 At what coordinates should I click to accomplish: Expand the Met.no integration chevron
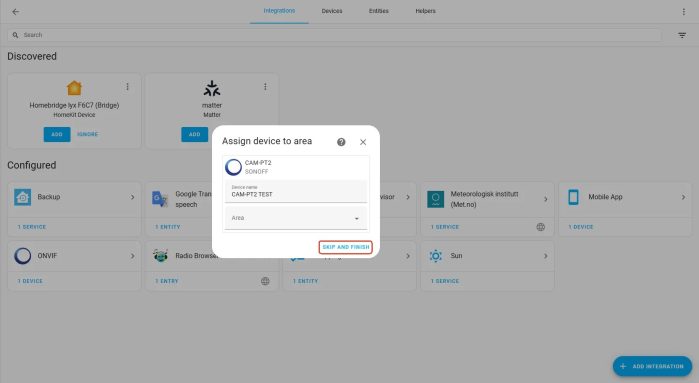[x=546, y=199]
